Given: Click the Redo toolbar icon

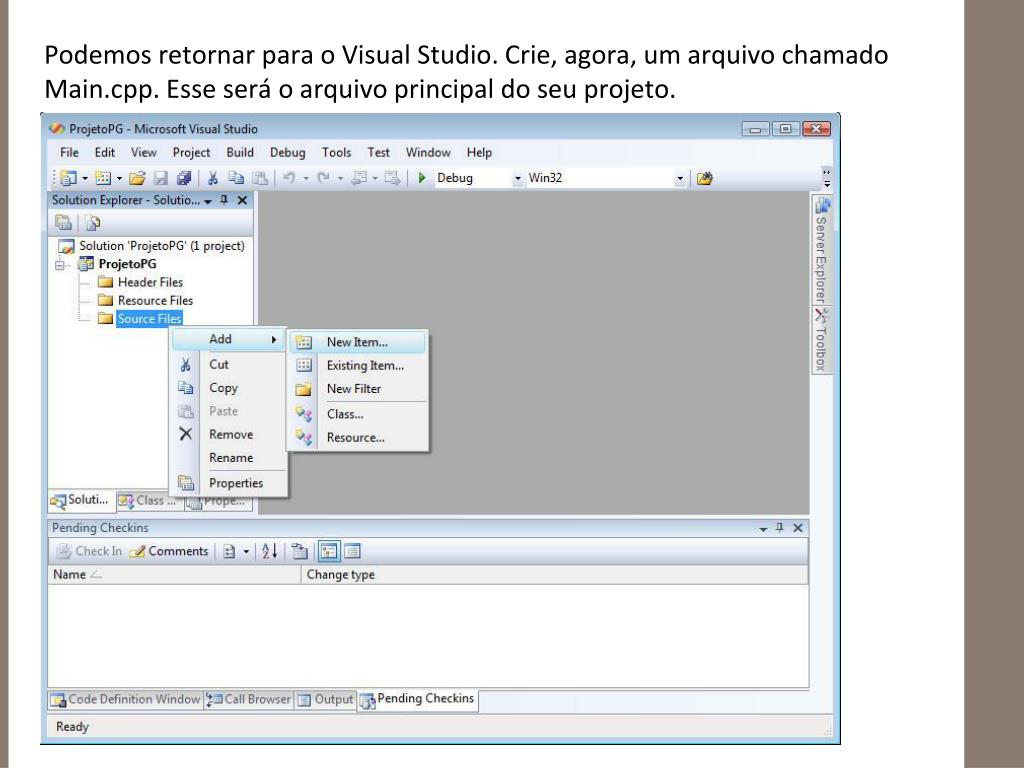Looking at the screenshot, I should coord(323,178).
